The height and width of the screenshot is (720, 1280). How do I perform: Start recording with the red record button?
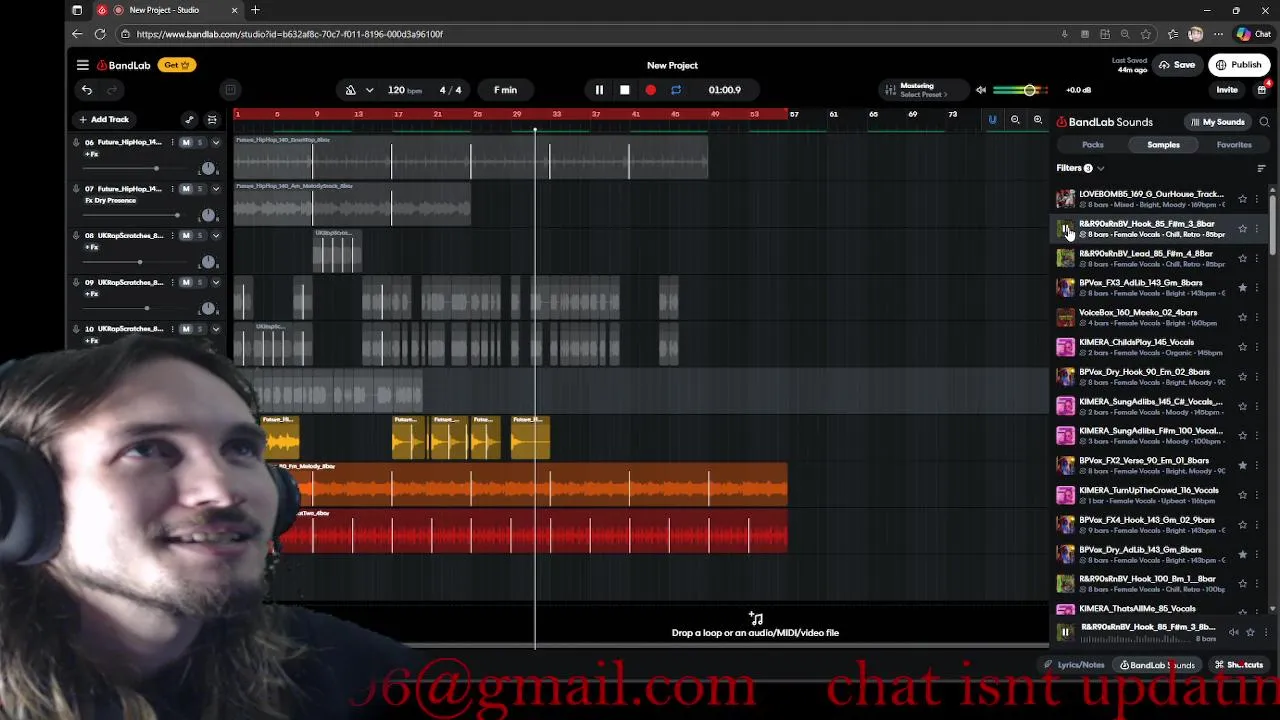pyautogui.click(x=651, y=90)
